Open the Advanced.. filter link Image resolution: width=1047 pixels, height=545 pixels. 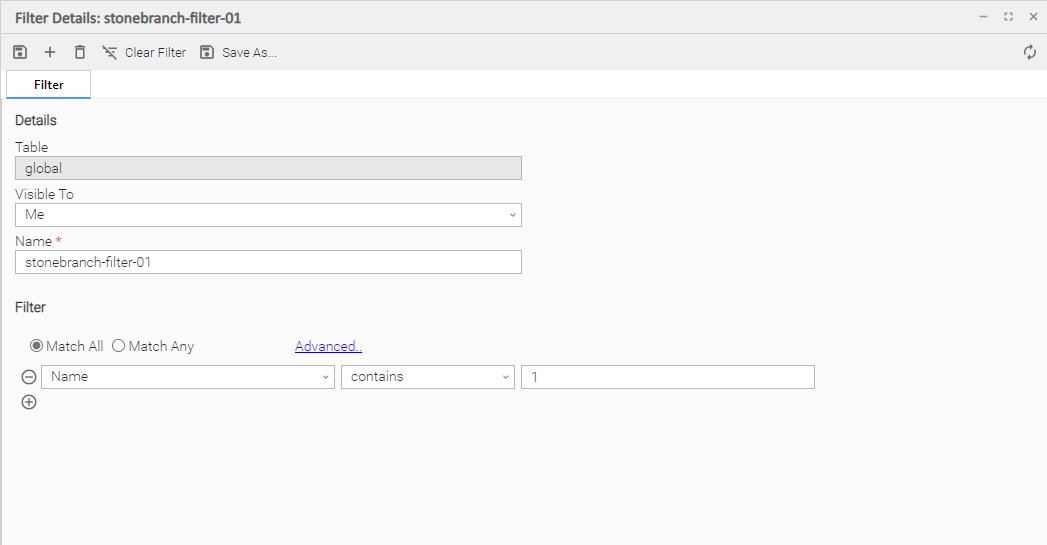pos(328,346)
